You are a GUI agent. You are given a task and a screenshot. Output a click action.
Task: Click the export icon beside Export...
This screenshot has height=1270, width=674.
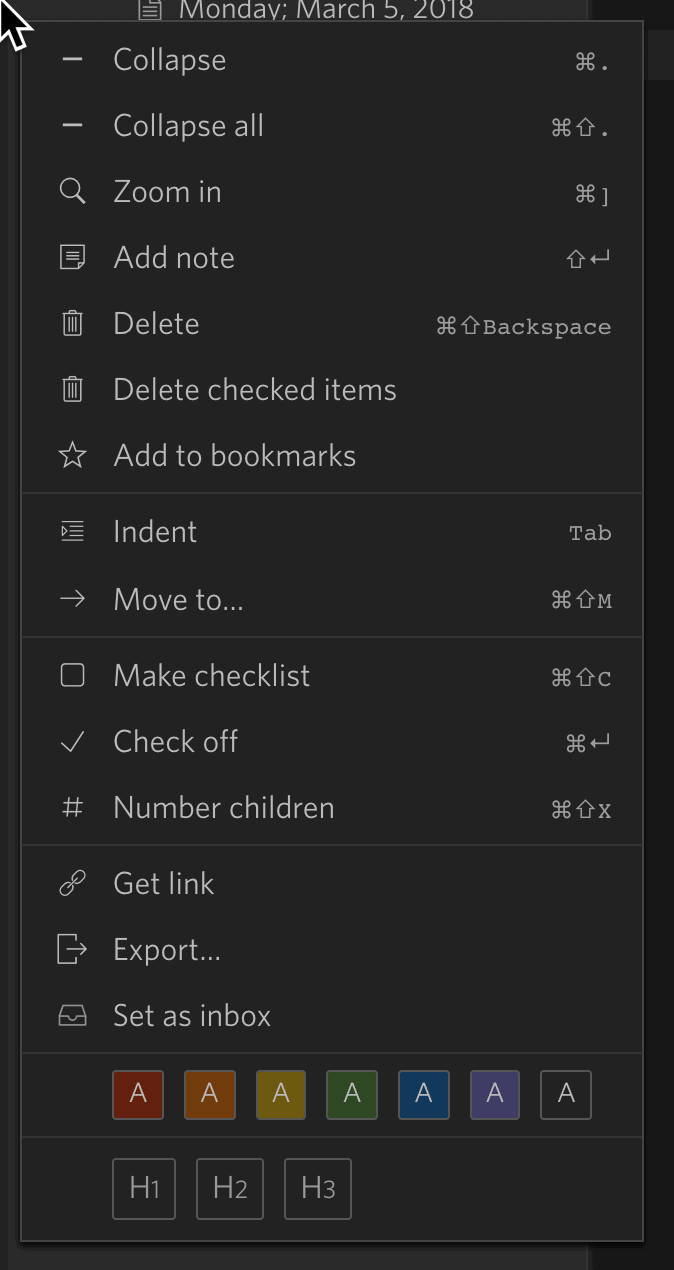click(x=72, y=949)
